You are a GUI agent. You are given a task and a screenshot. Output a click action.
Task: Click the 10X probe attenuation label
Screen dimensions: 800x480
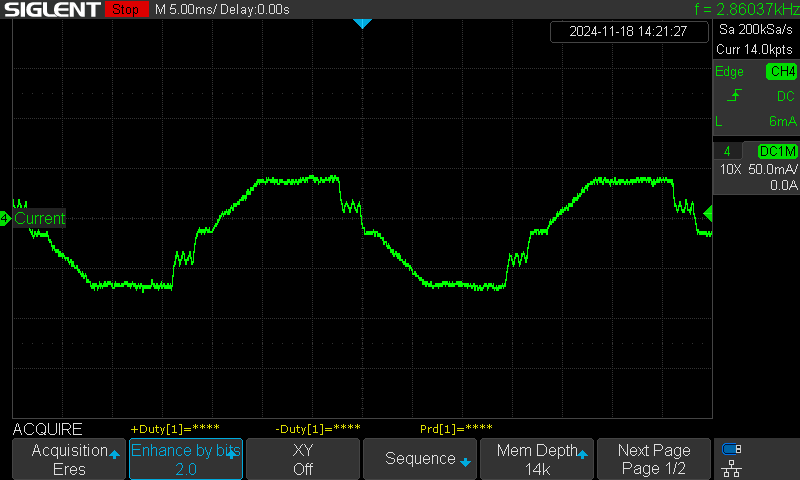tap(730, 169)
